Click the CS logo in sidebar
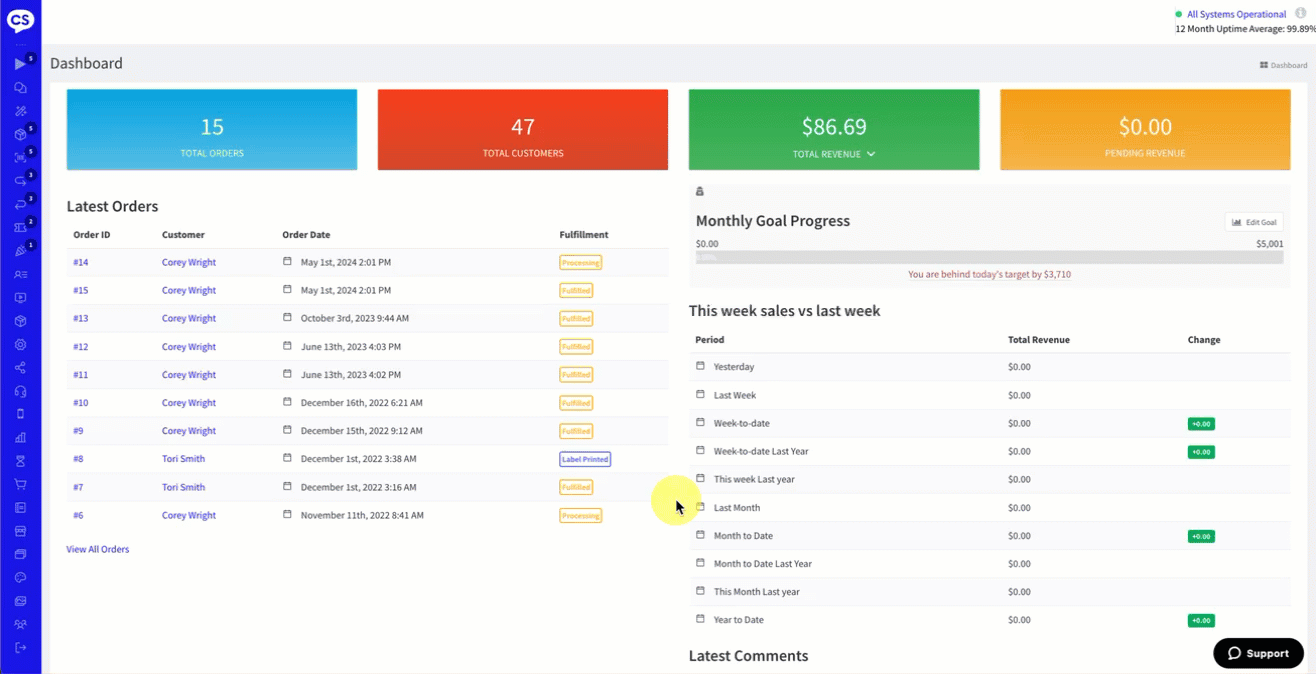This screenshot has width=1316, height=674. [x=20, y=19]
